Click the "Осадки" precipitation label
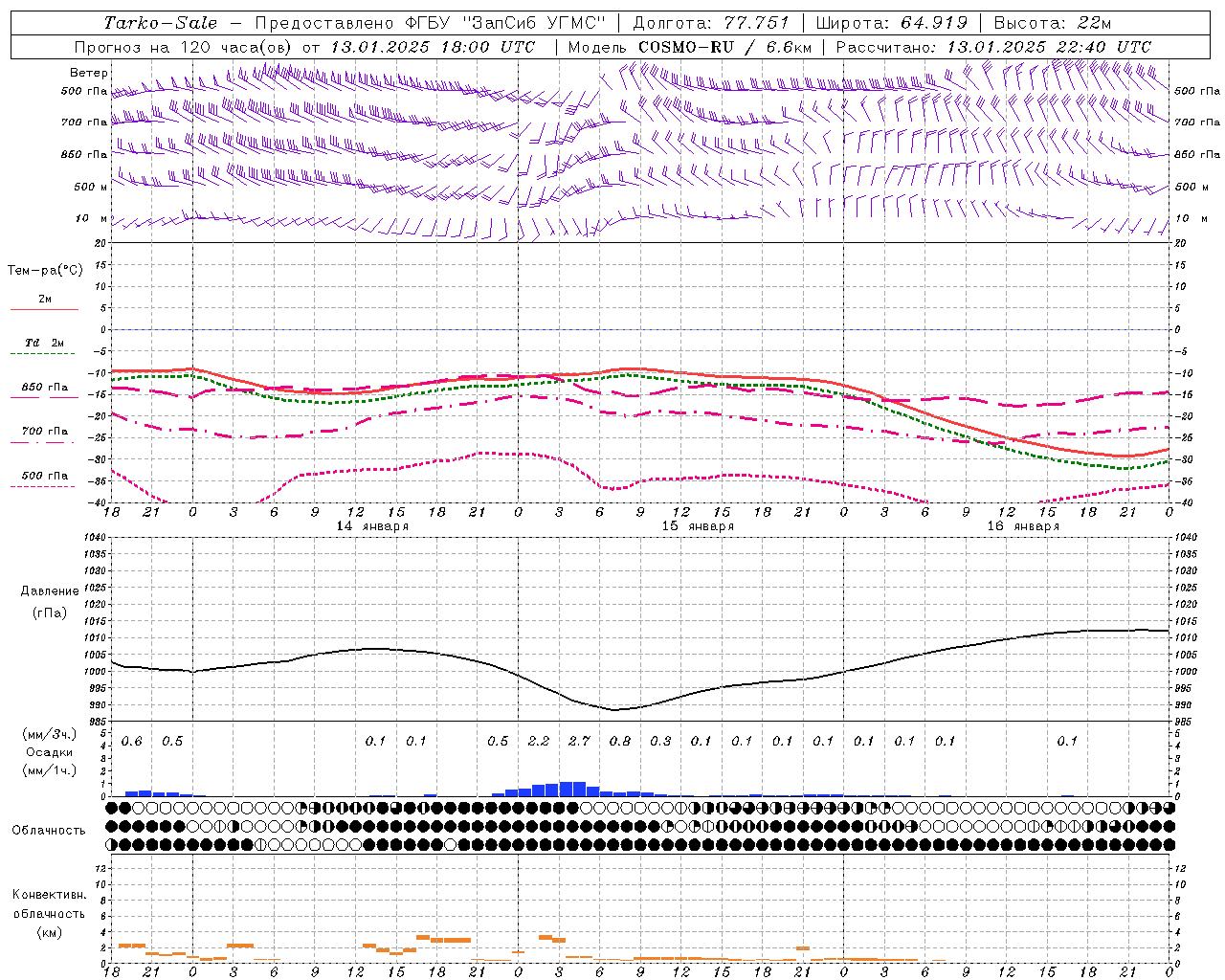Screen dimensions: 1225x980 coord(49,752)
